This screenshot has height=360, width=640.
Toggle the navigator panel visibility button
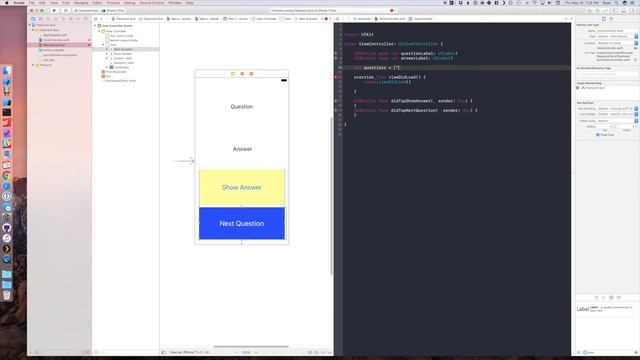coord(616,11)
